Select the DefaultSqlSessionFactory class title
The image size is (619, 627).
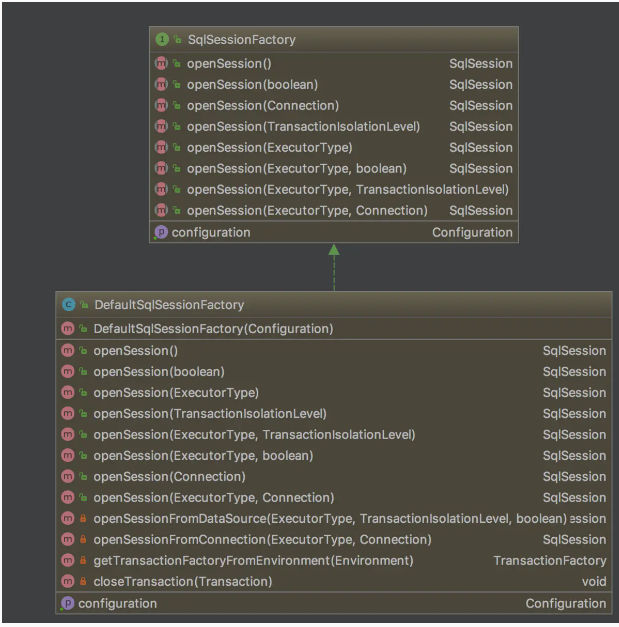[x=169, y=305]
